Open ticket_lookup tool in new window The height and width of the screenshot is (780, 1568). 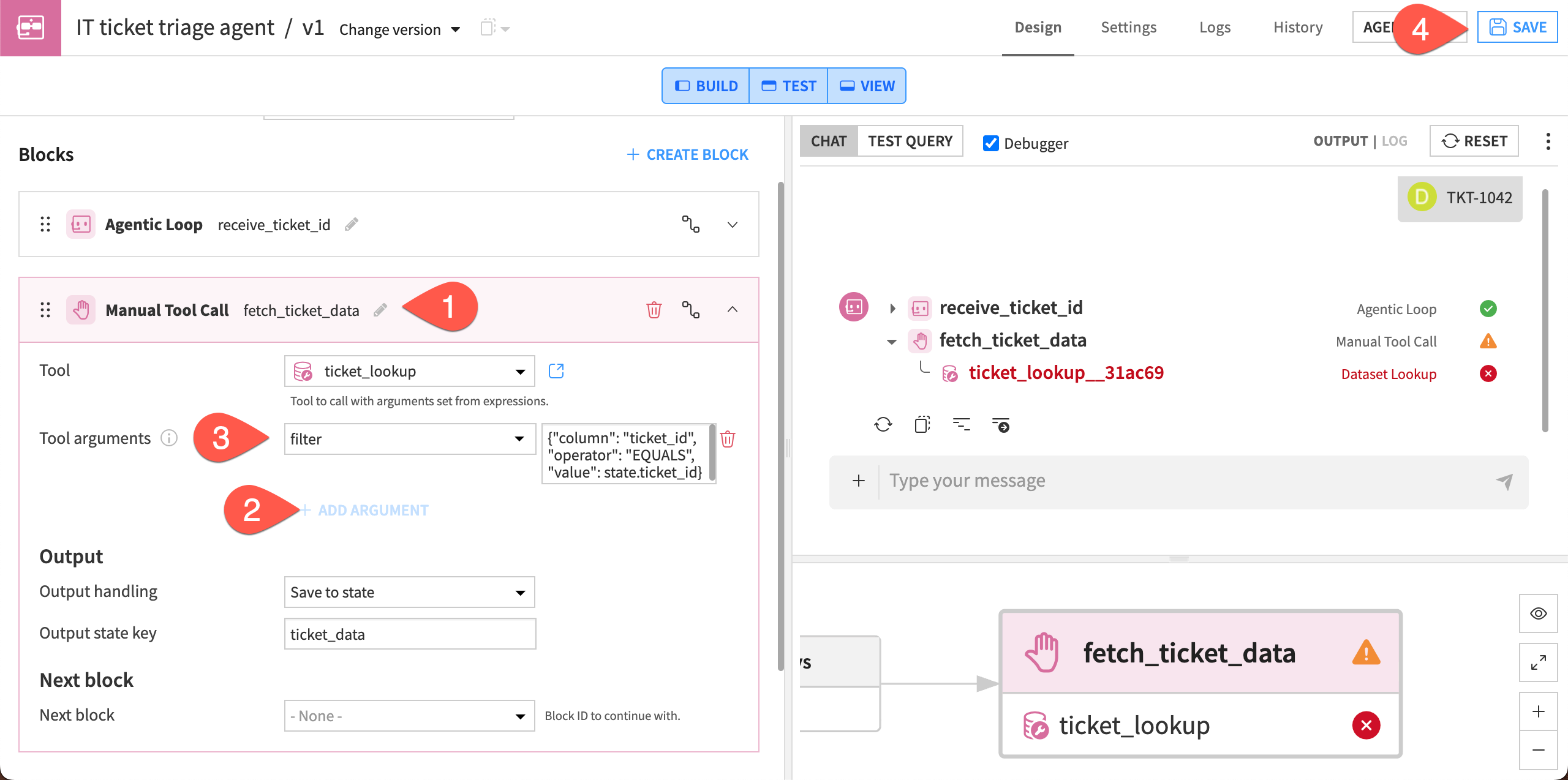[x=556, y=371]
